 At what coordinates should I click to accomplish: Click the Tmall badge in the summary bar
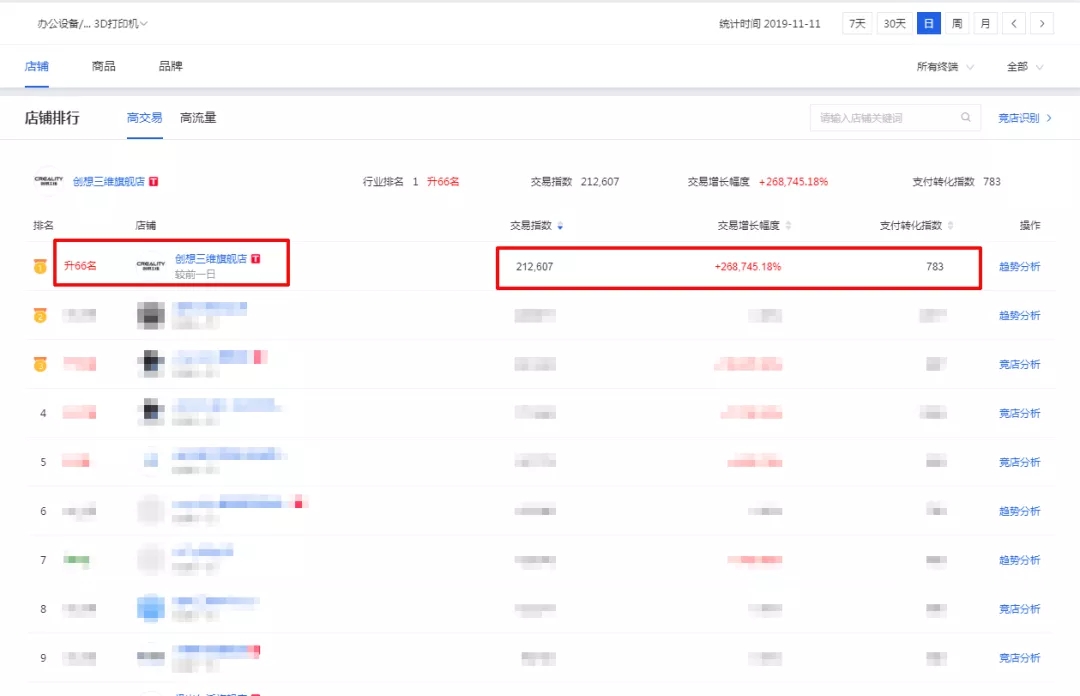click(x=154, y=181)
